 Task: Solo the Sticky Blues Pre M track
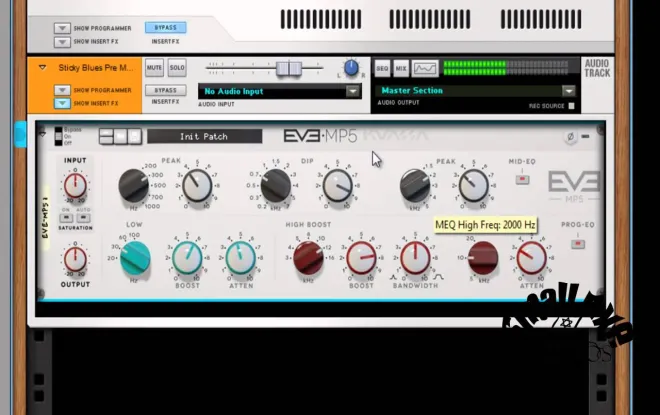pos(177,68)
